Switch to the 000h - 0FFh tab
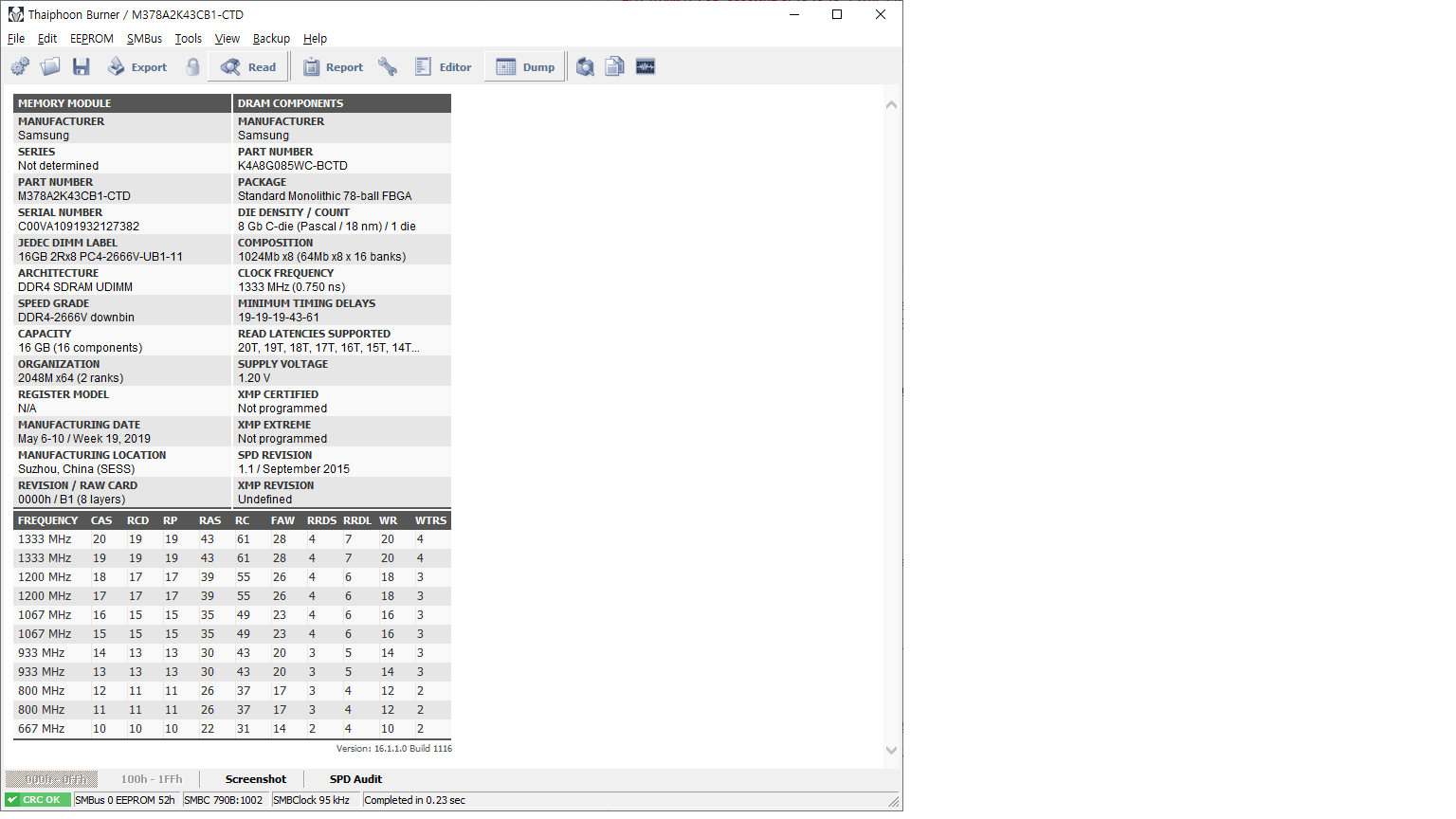The image size is (1456, 819). [x=52, y=779]
